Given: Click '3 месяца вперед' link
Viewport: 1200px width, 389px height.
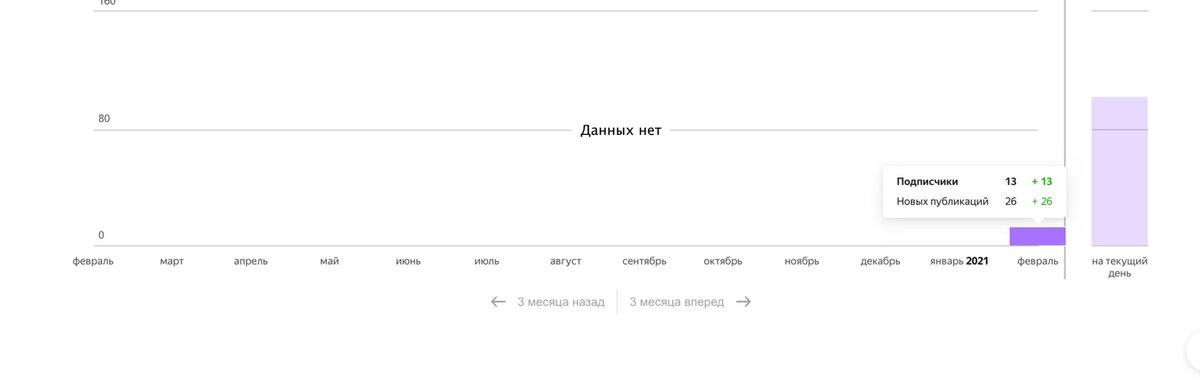Looking at the screenshot, I should click(x=677, y=302).
